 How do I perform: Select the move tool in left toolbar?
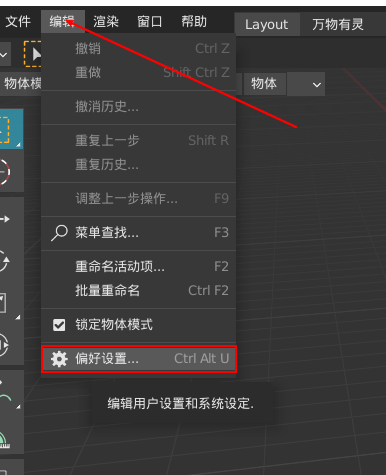[x=11, y=219]
